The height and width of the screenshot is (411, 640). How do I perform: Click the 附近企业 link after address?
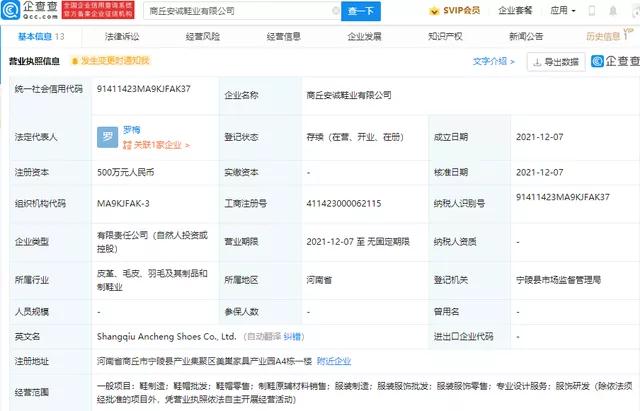pos(335,361)
